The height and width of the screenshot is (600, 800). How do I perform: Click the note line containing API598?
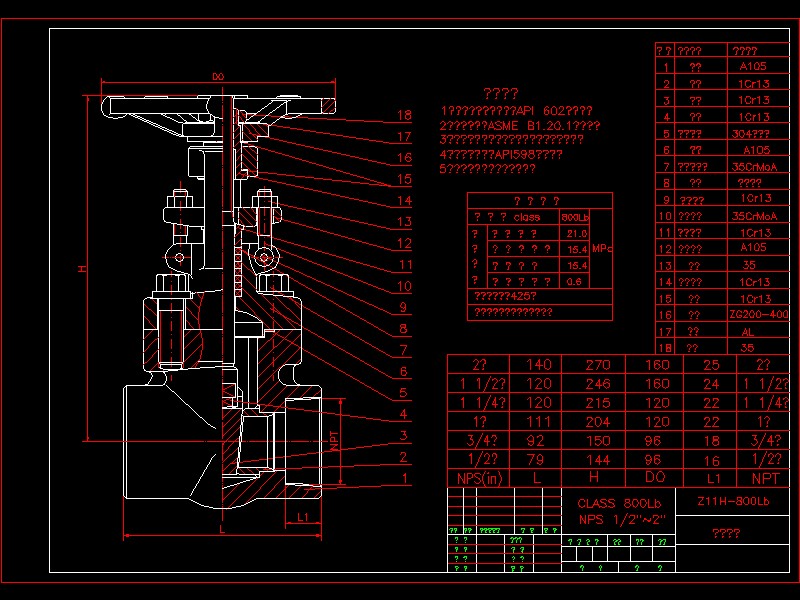[x=501, y=154]
